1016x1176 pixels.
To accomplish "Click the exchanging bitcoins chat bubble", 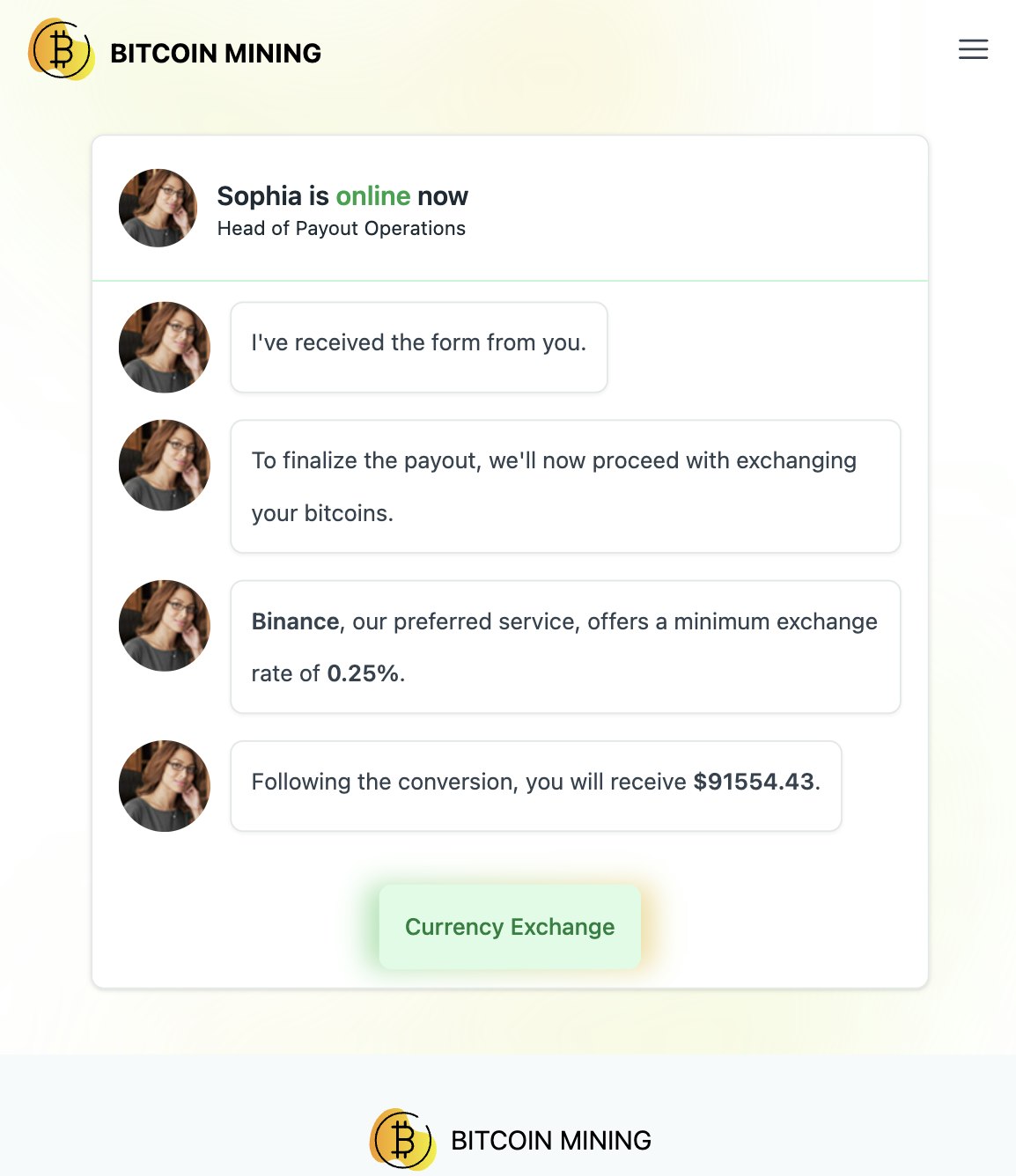I will 564,486.
